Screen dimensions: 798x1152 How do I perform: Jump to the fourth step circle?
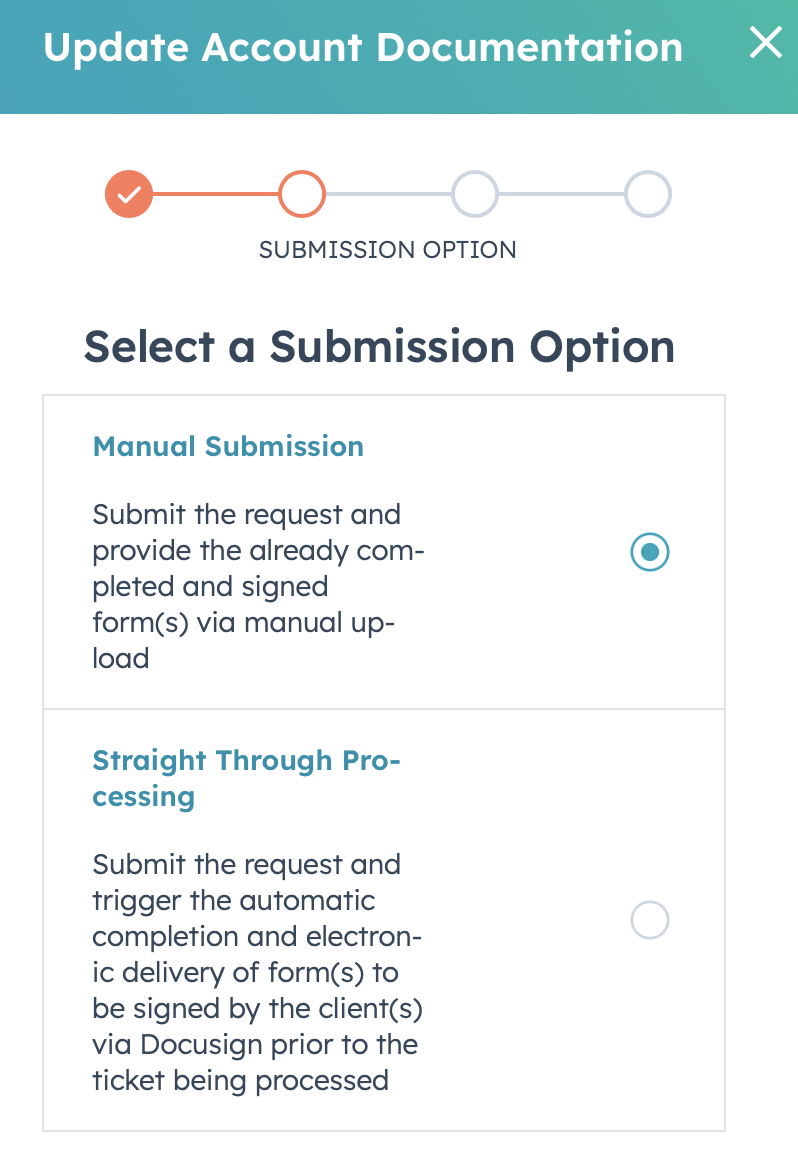point(648,194)
